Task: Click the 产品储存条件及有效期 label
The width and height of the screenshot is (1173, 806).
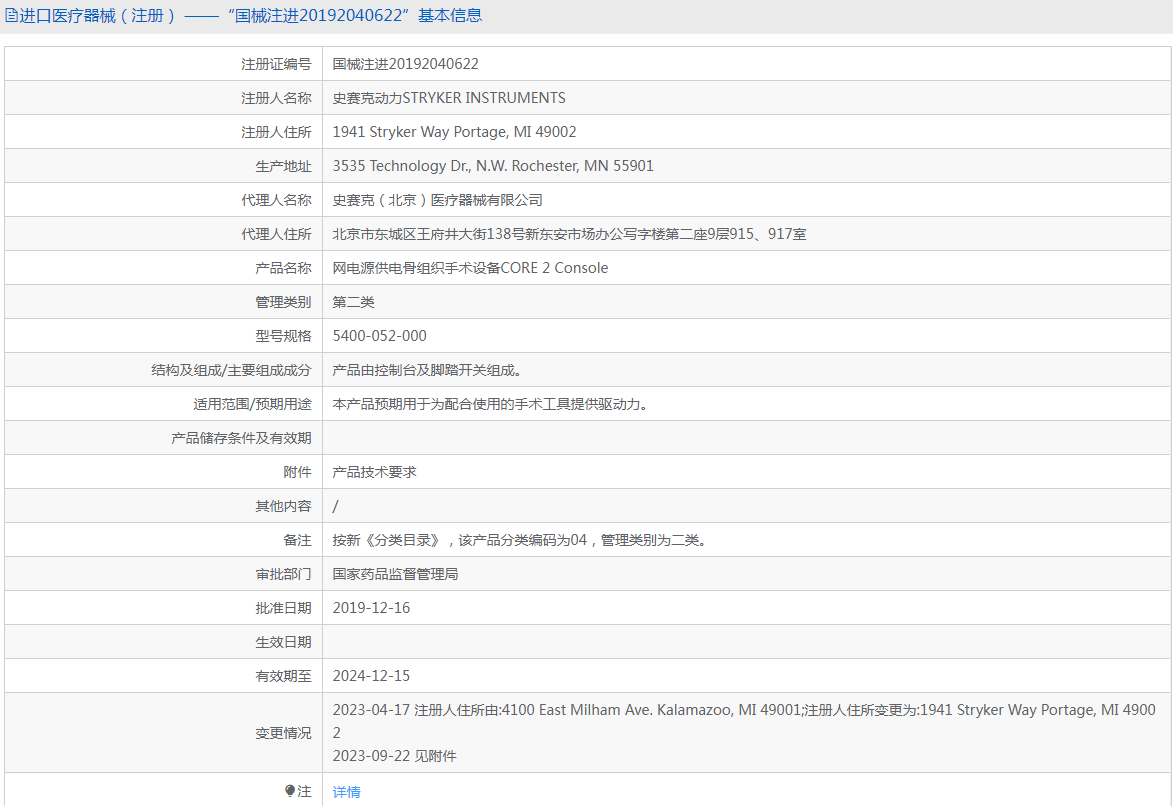Action: tap(241, 438)
